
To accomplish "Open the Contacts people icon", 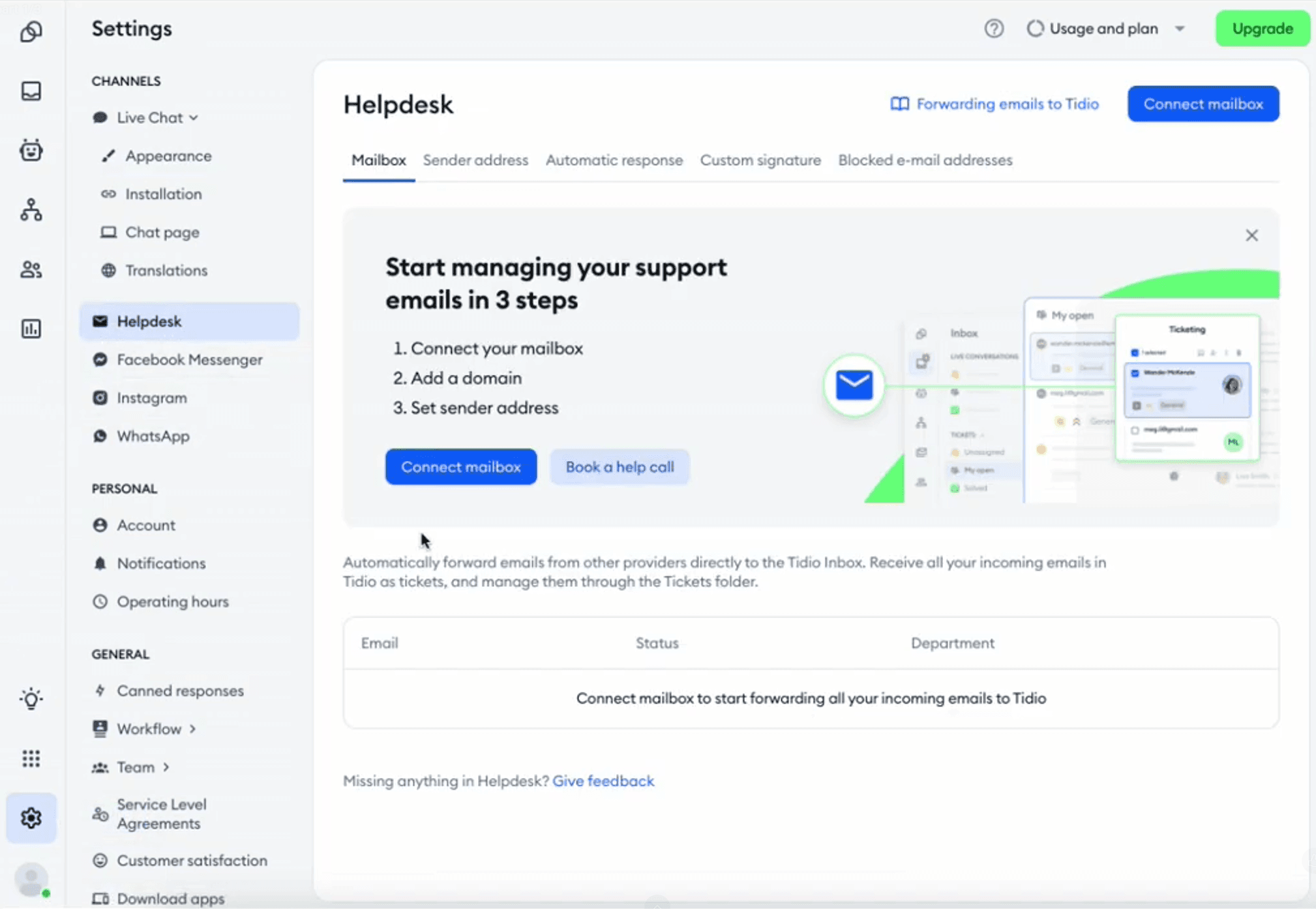I will click(x=31, y=269).
